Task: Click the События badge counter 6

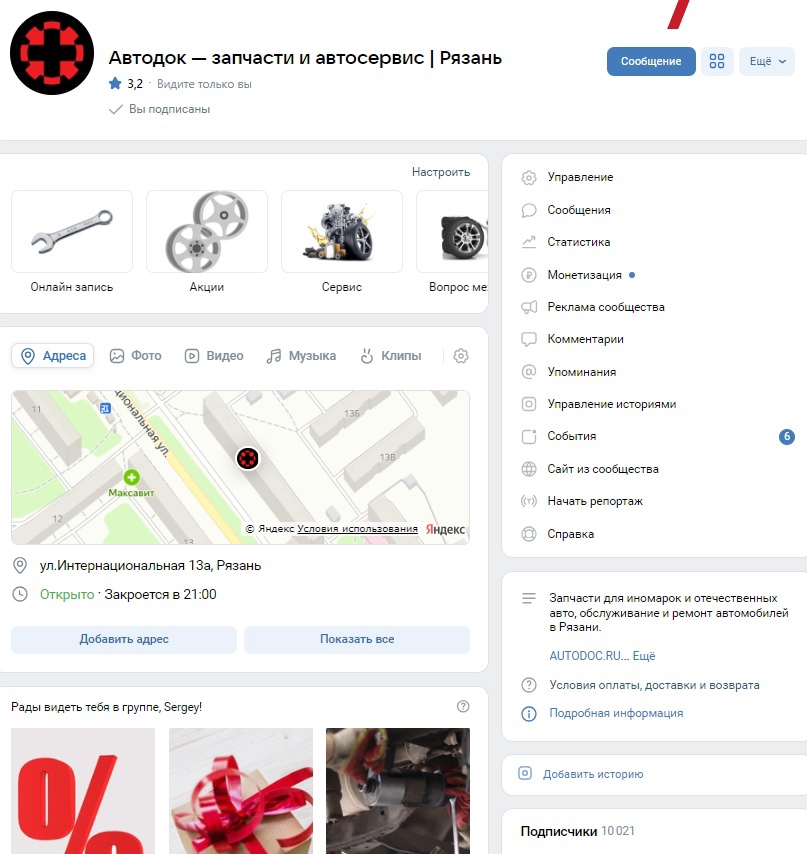Action: (x=786, y=436)
